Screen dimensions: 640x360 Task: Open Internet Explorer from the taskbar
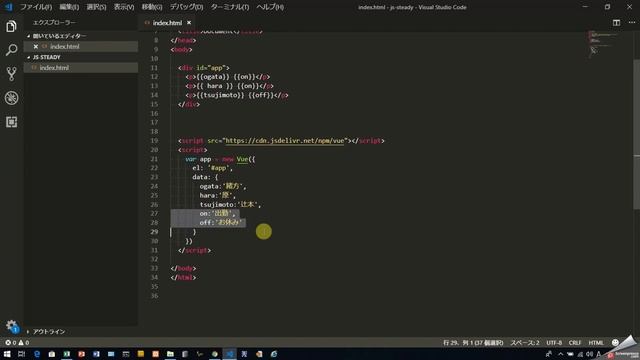click(x=274, y=354)
